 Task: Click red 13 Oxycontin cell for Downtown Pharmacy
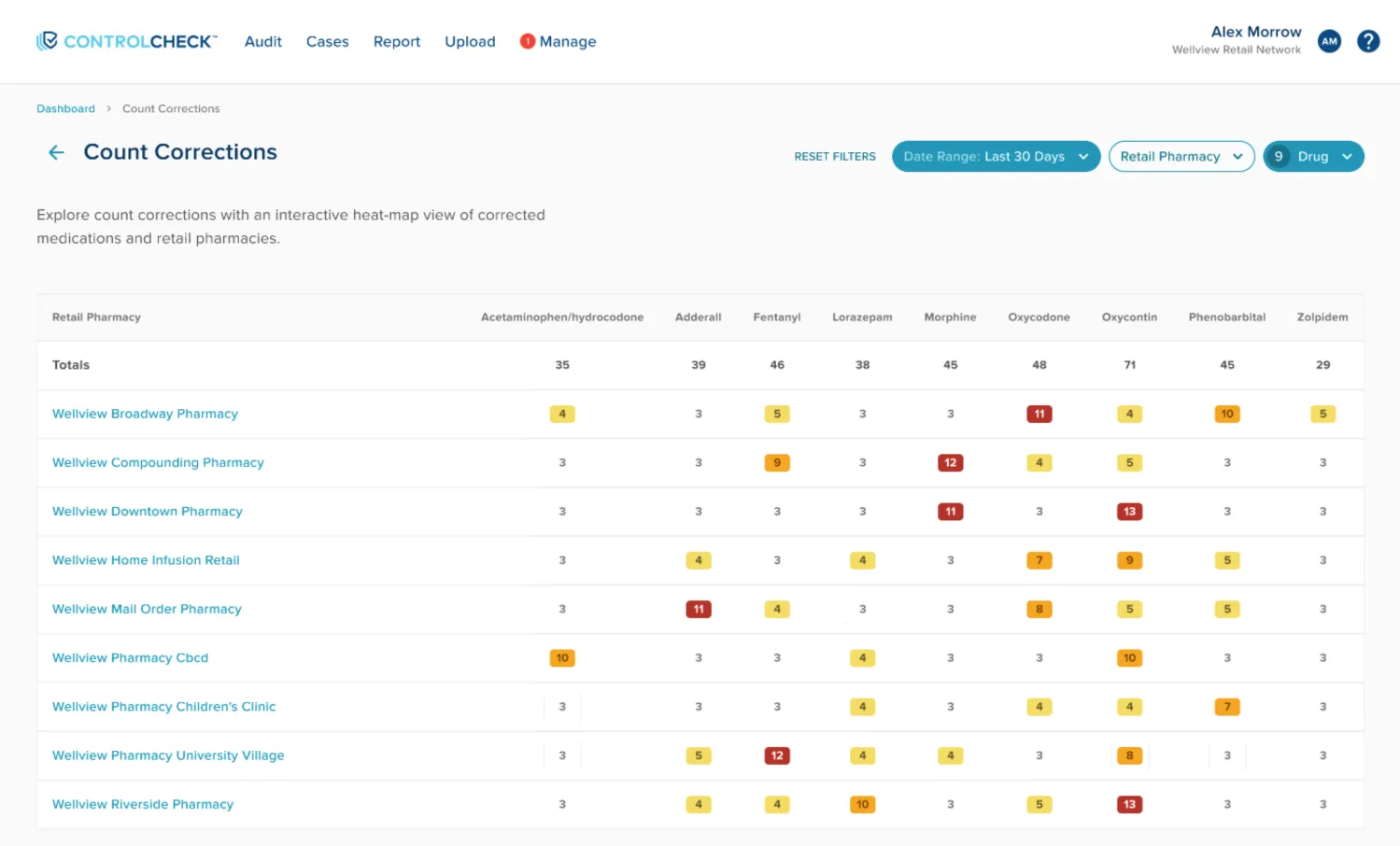tap(1130, 512)
